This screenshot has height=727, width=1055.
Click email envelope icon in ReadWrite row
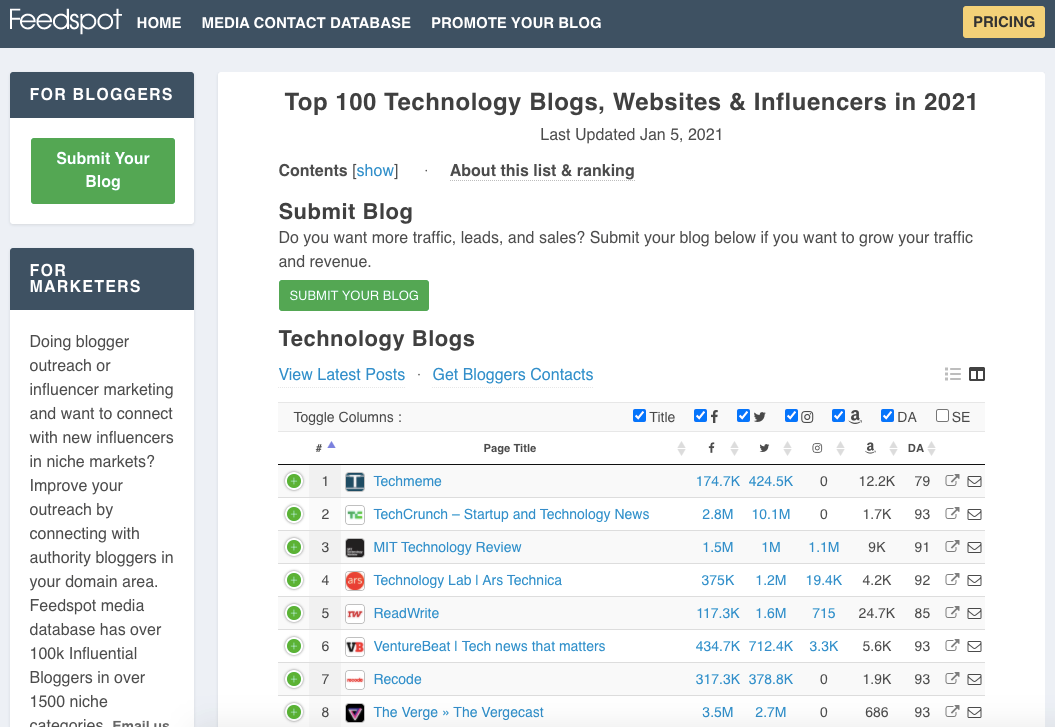tap(974, 613)
